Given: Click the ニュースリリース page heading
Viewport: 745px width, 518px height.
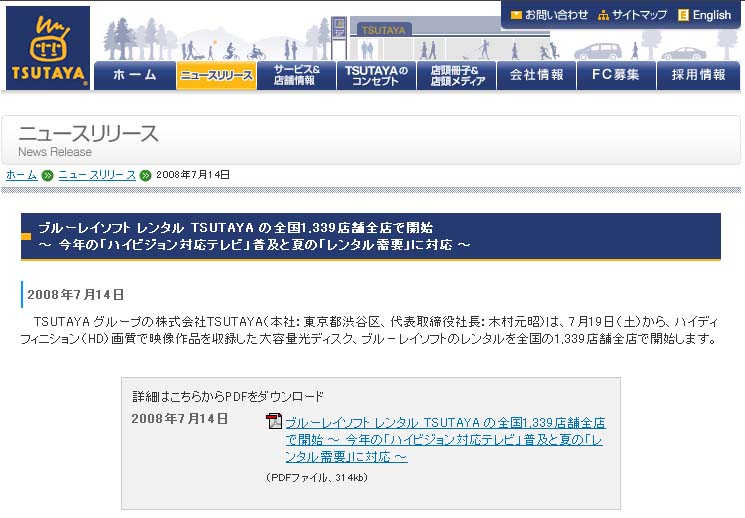Looking at the screenshot, I should (x=88, y=133).
